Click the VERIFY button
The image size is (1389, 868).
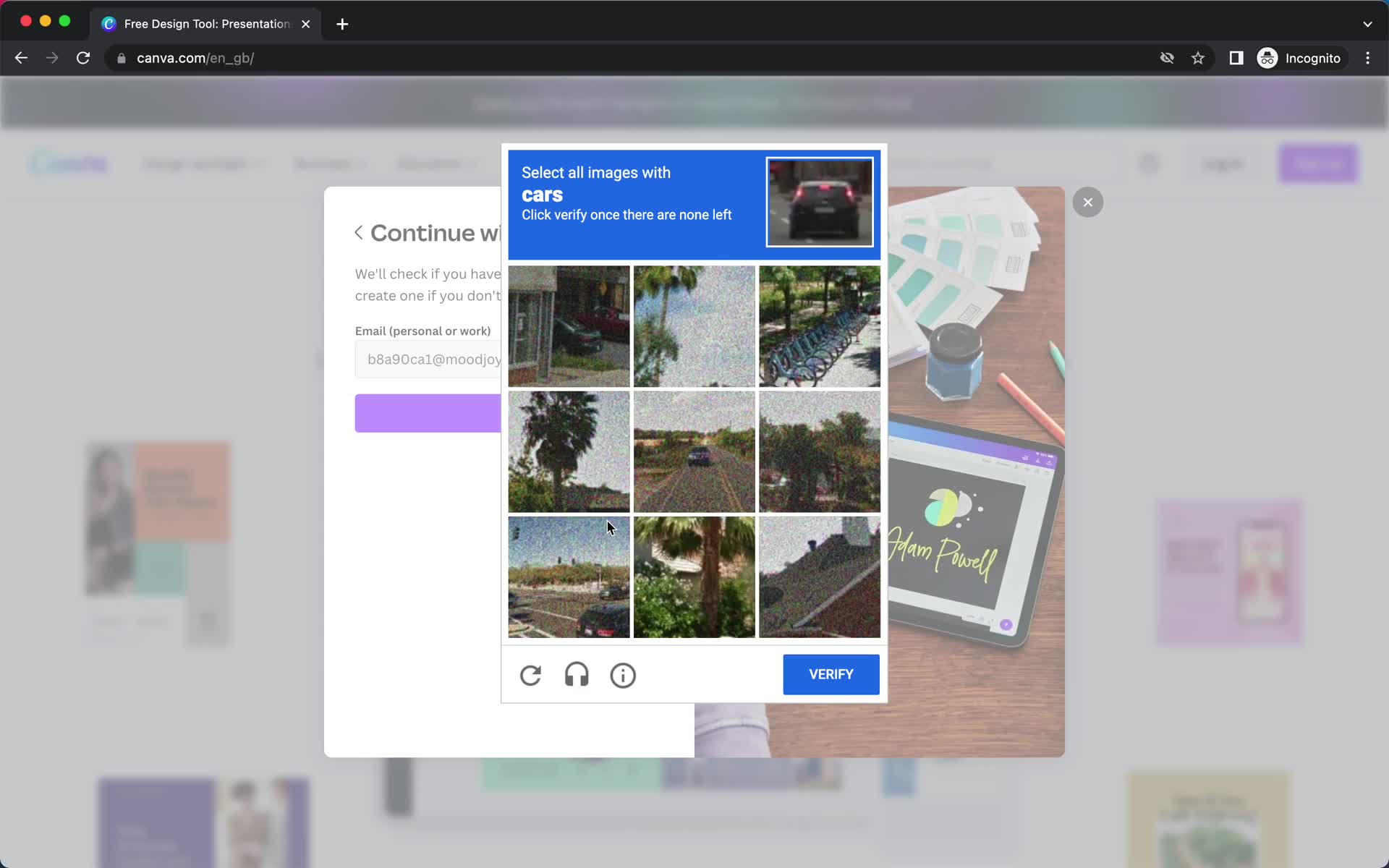coord(831,674)
